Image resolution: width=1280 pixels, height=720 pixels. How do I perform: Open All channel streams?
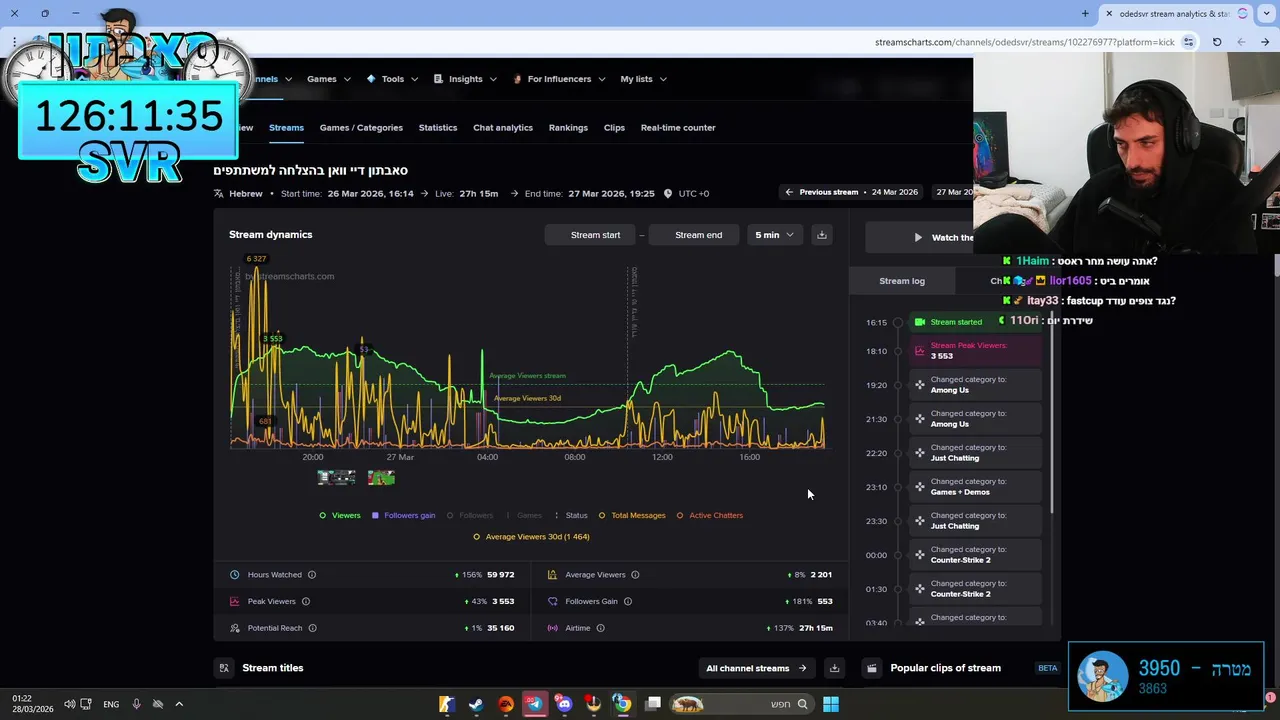tap(756, 668)
